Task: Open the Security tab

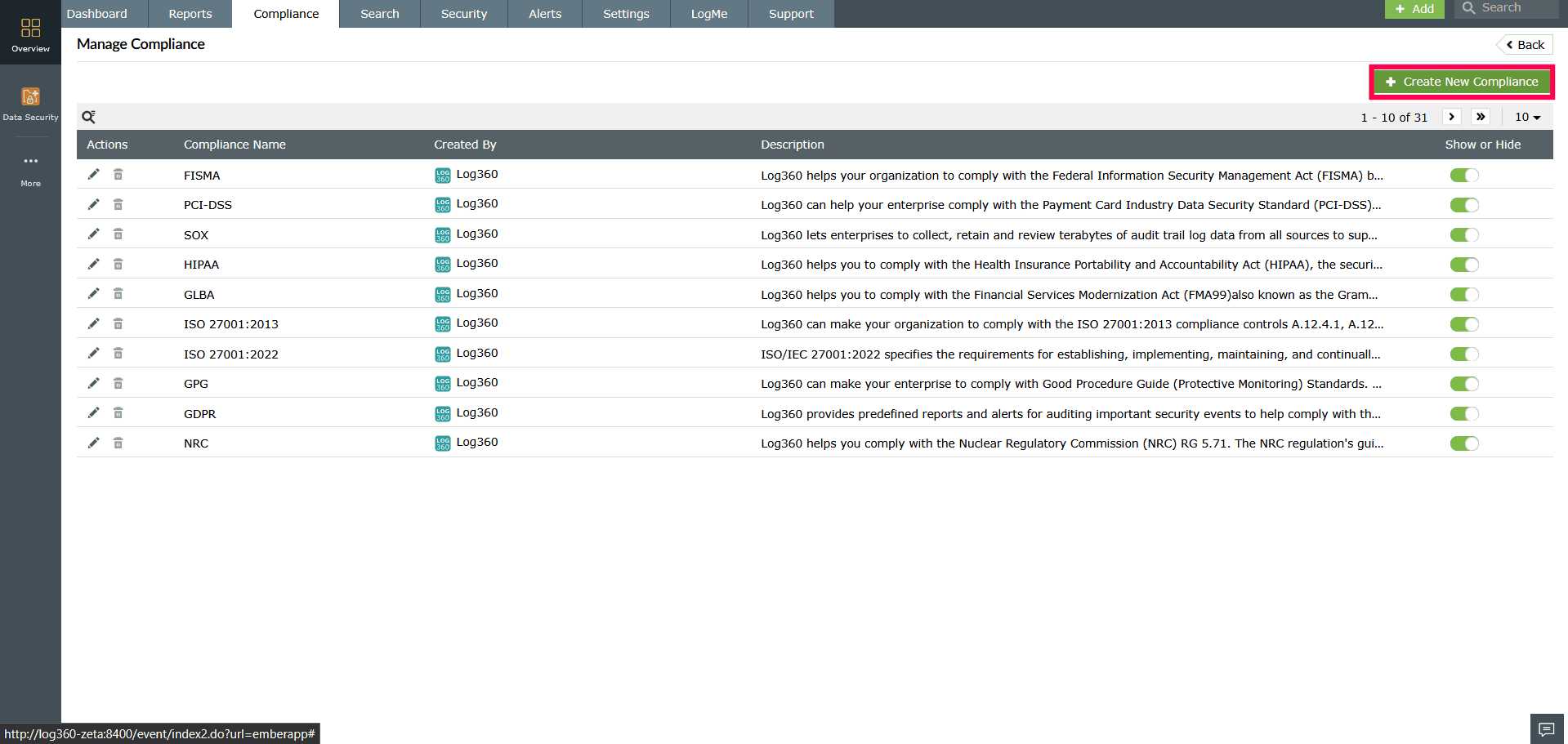Action: 464,14
